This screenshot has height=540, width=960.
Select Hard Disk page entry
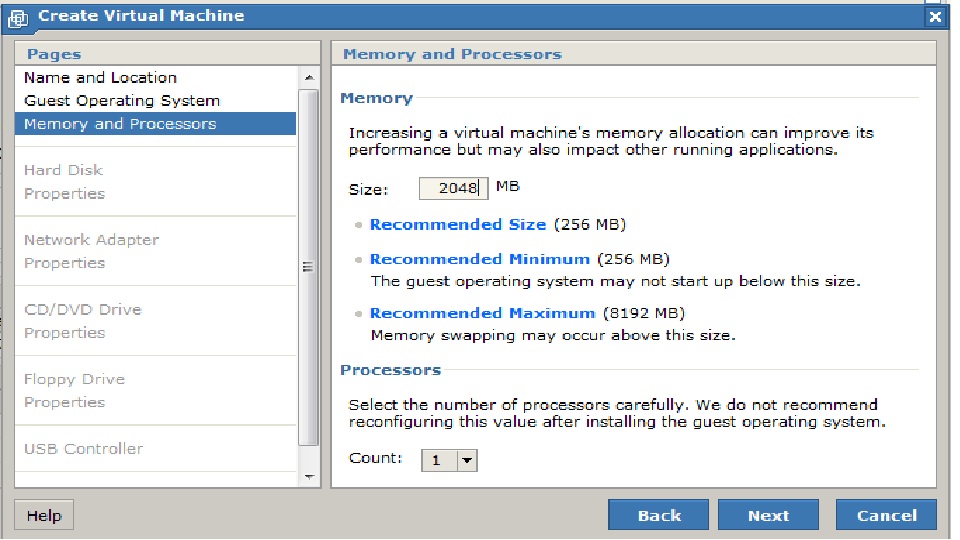[x=64, y=170]
